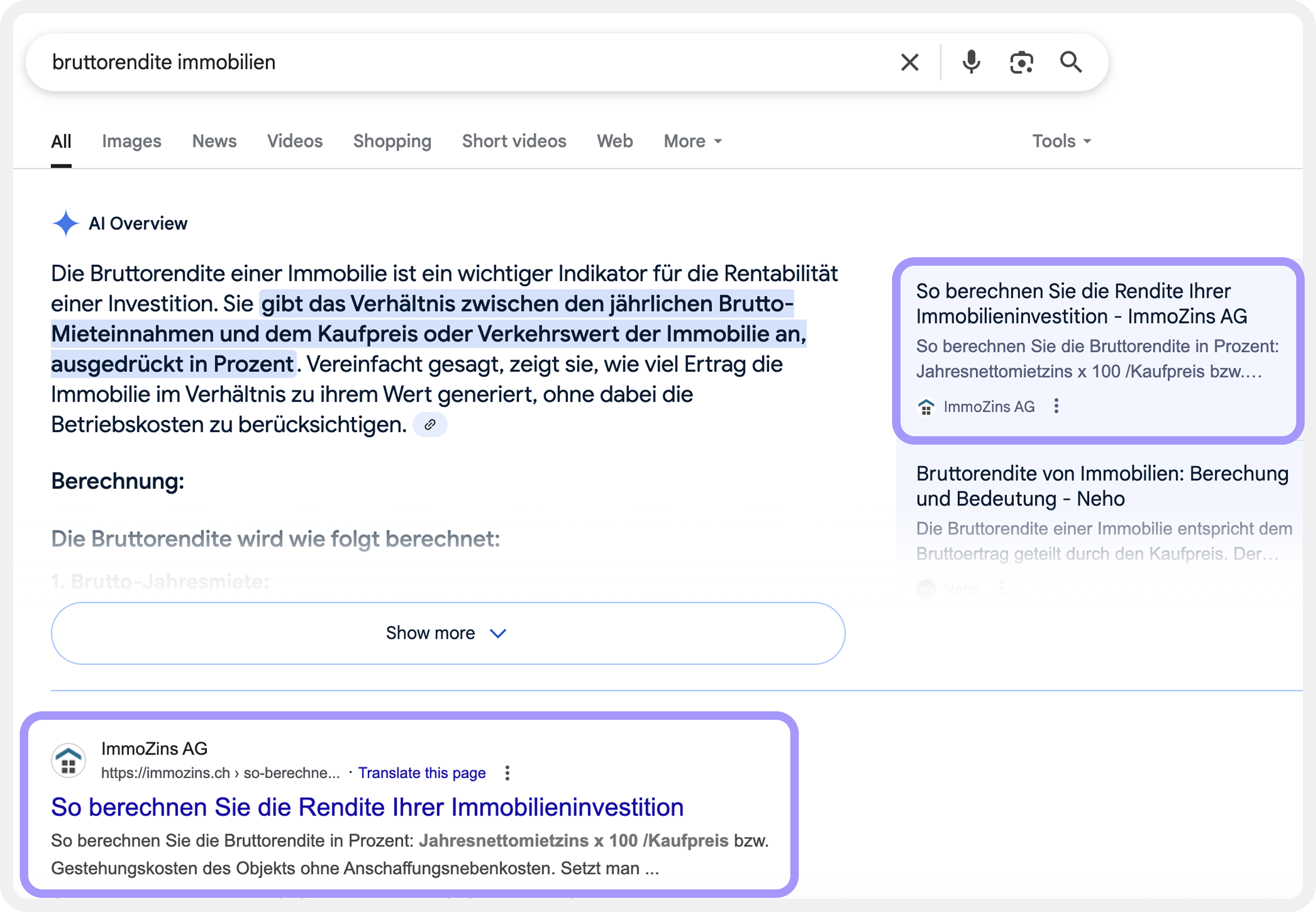Click the ImmoZins AG favicon in the source card
The width and height of the screenshot is (1316, 912).
(x=926, y=407)
